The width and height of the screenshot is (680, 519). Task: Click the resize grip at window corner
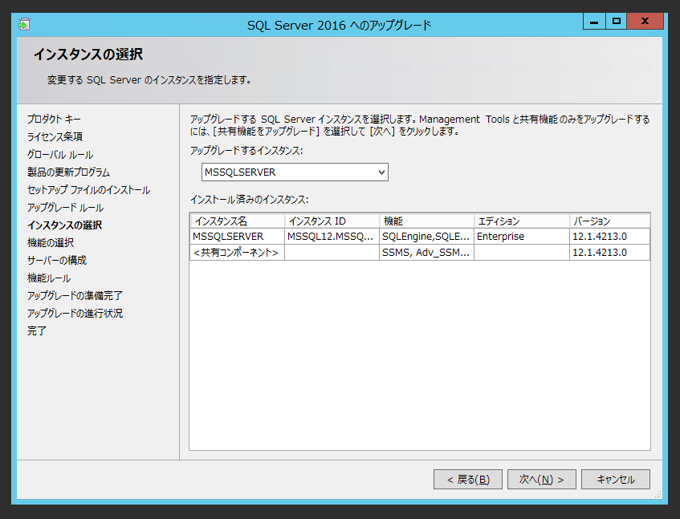point(658,495)
